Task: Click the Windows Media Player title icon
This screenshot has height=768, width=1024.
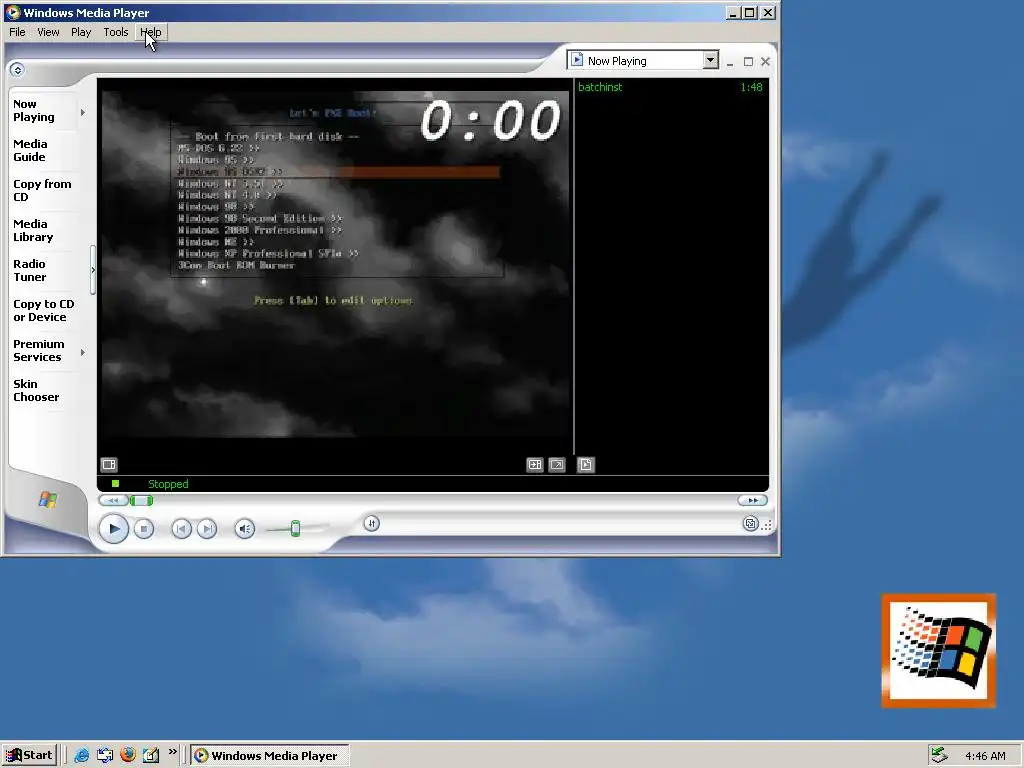Action: [12, 12]
